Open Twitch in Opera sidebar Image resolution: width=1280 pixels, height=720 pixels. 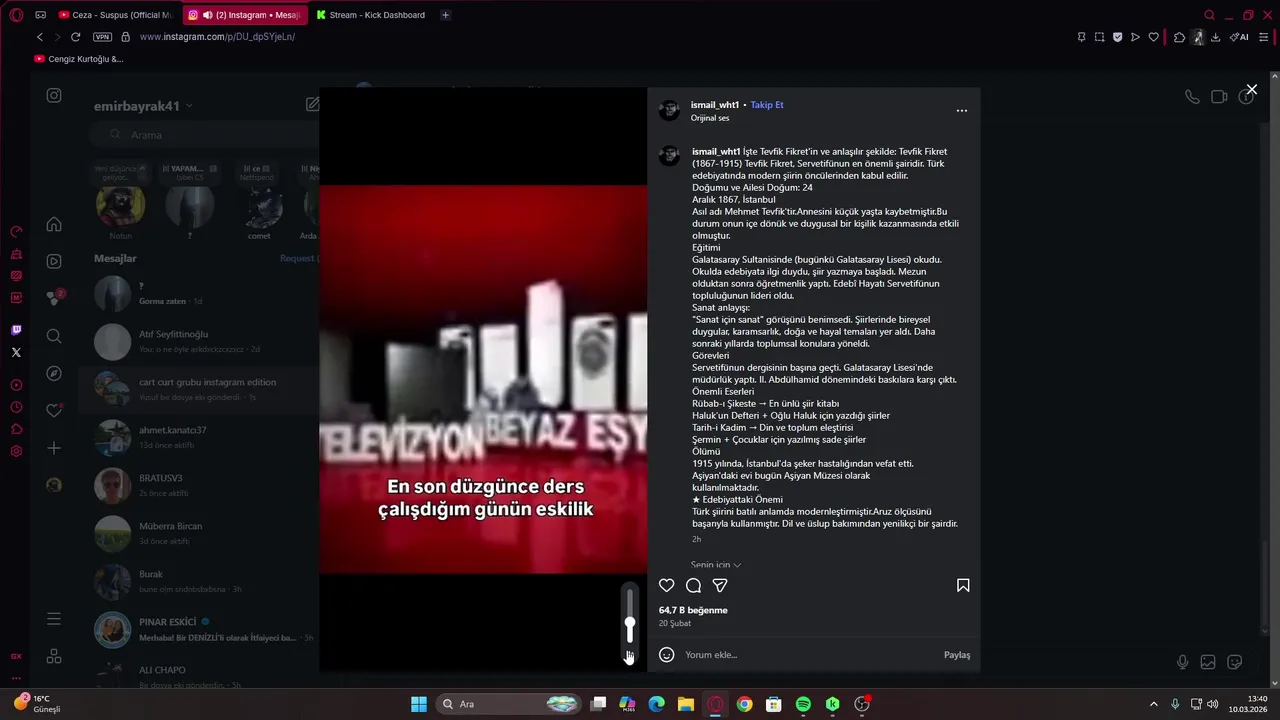[x=16, y=330]
